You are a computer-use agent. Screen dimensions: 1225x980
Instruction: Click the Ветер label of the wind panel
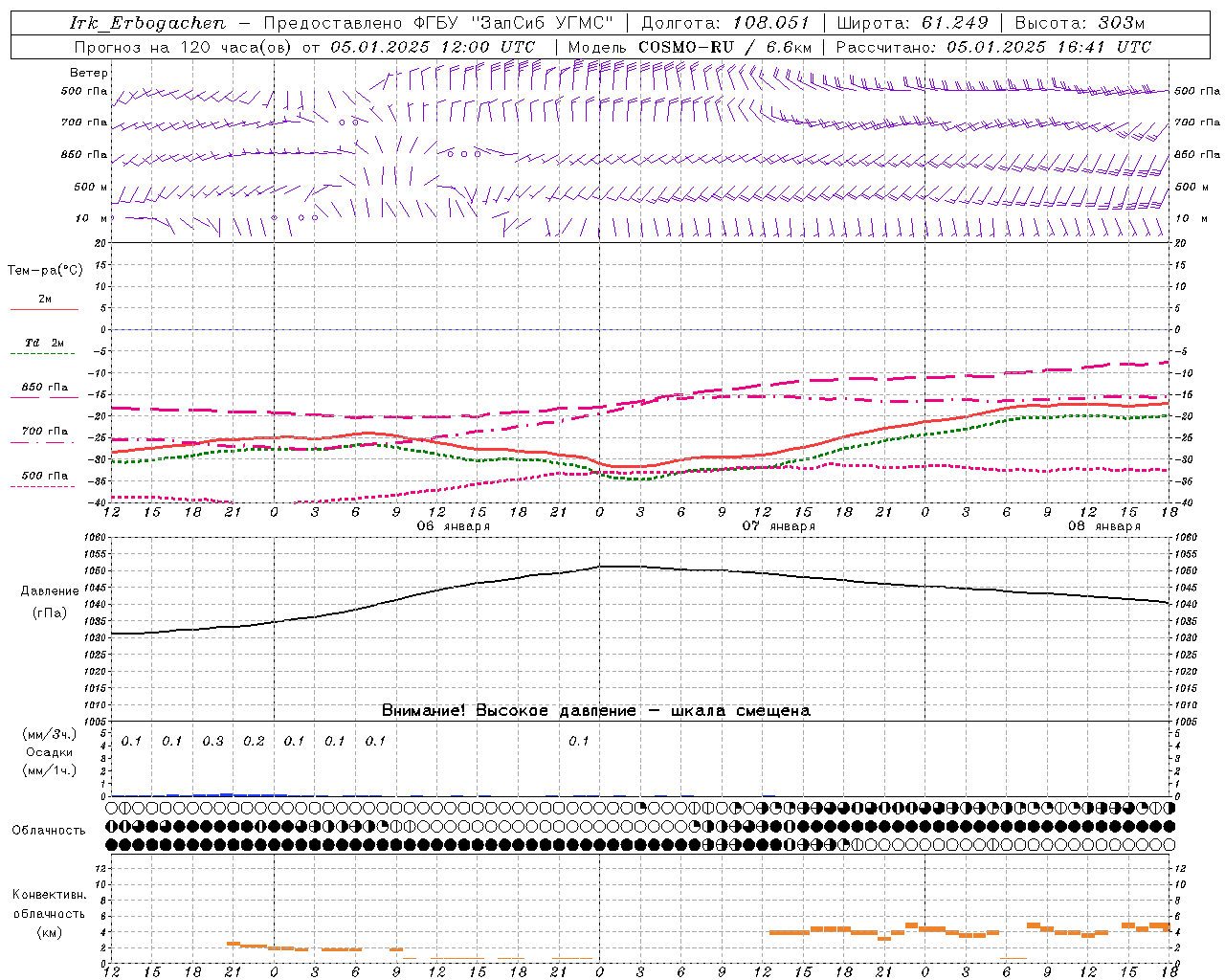click(x=89, y=73)
